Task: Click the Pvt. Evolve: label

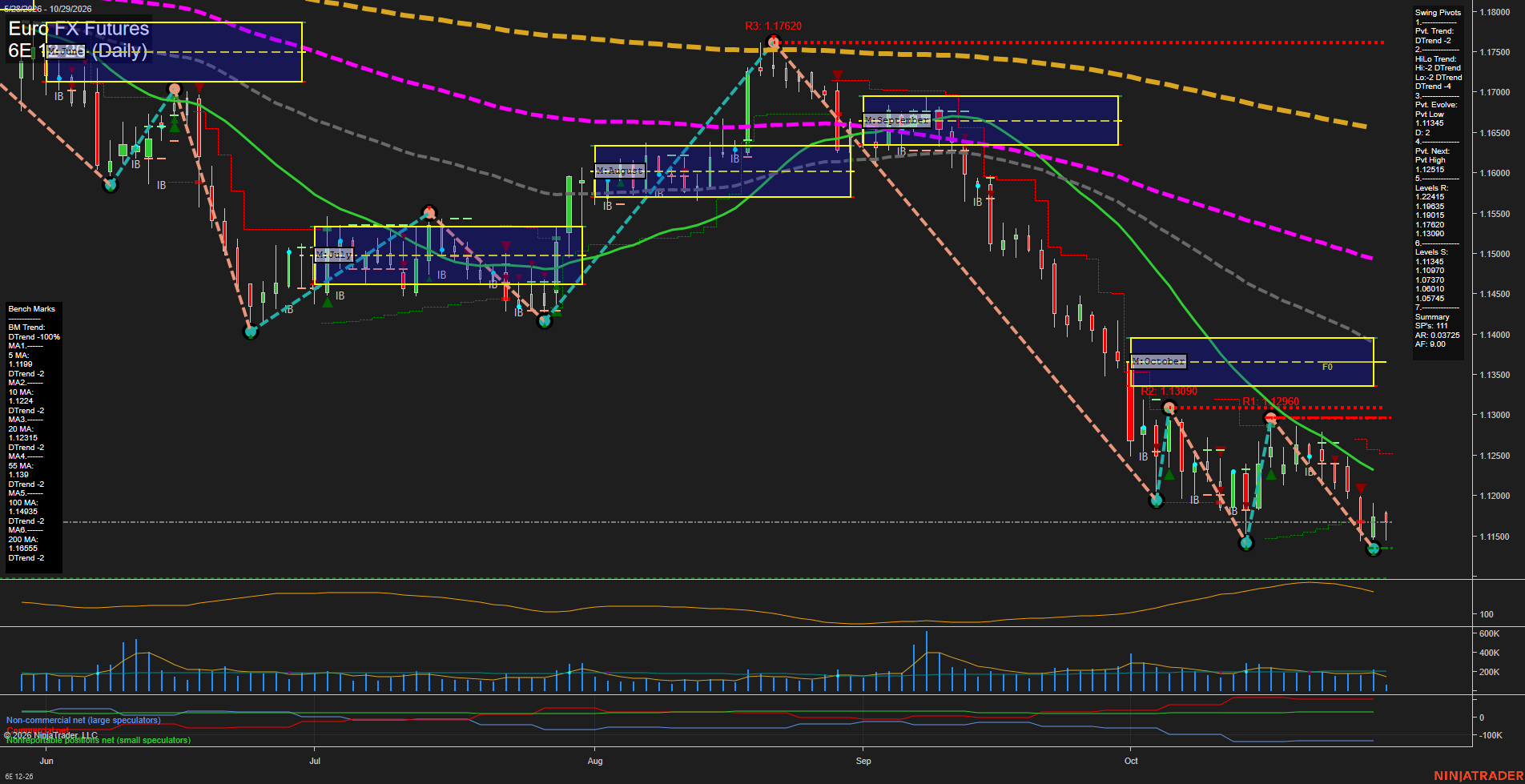Action: click(1436, 105)
